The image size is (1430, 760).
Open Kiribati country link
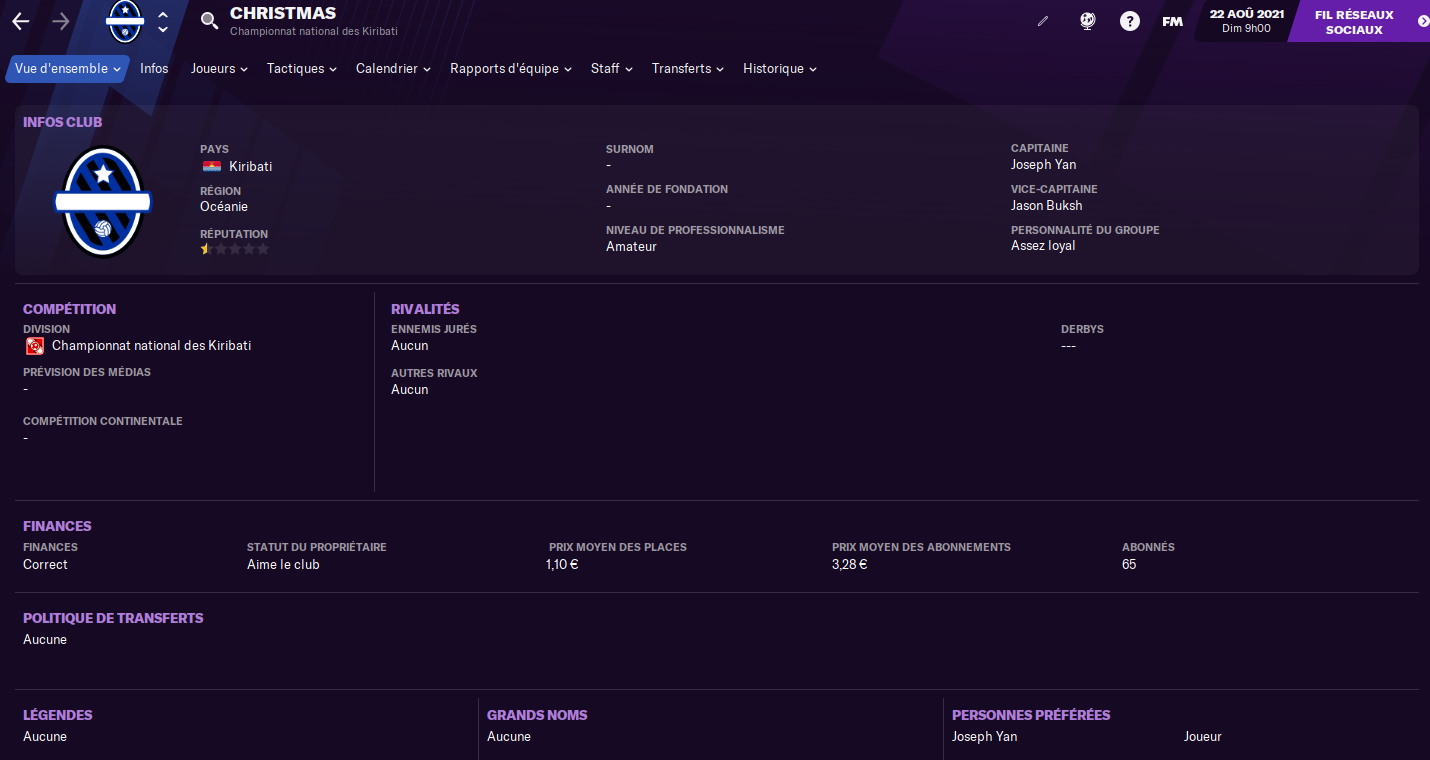[250, 166]
